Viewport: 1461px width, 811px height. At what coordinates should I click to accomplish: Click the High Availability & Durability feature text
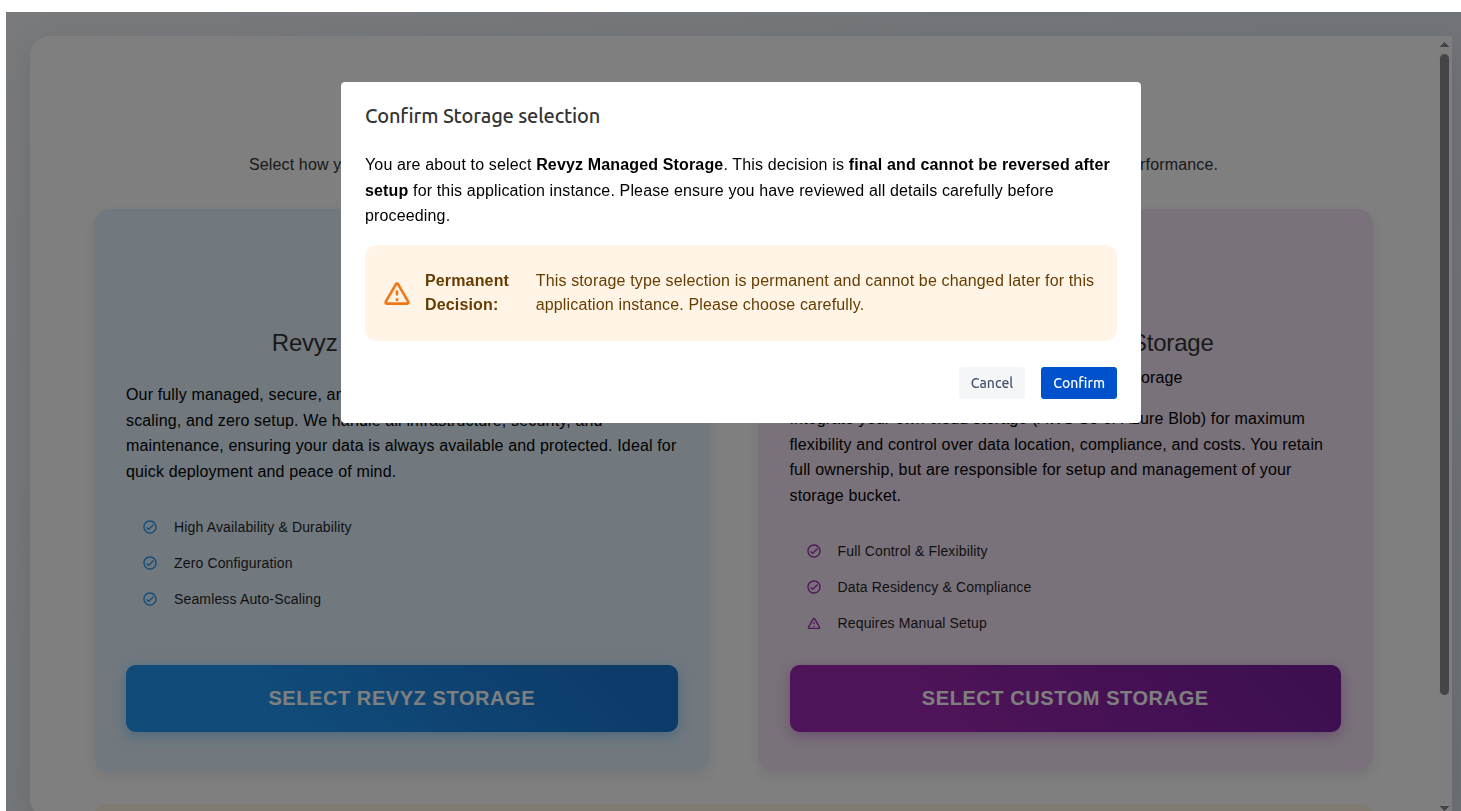tap(262, 527)
